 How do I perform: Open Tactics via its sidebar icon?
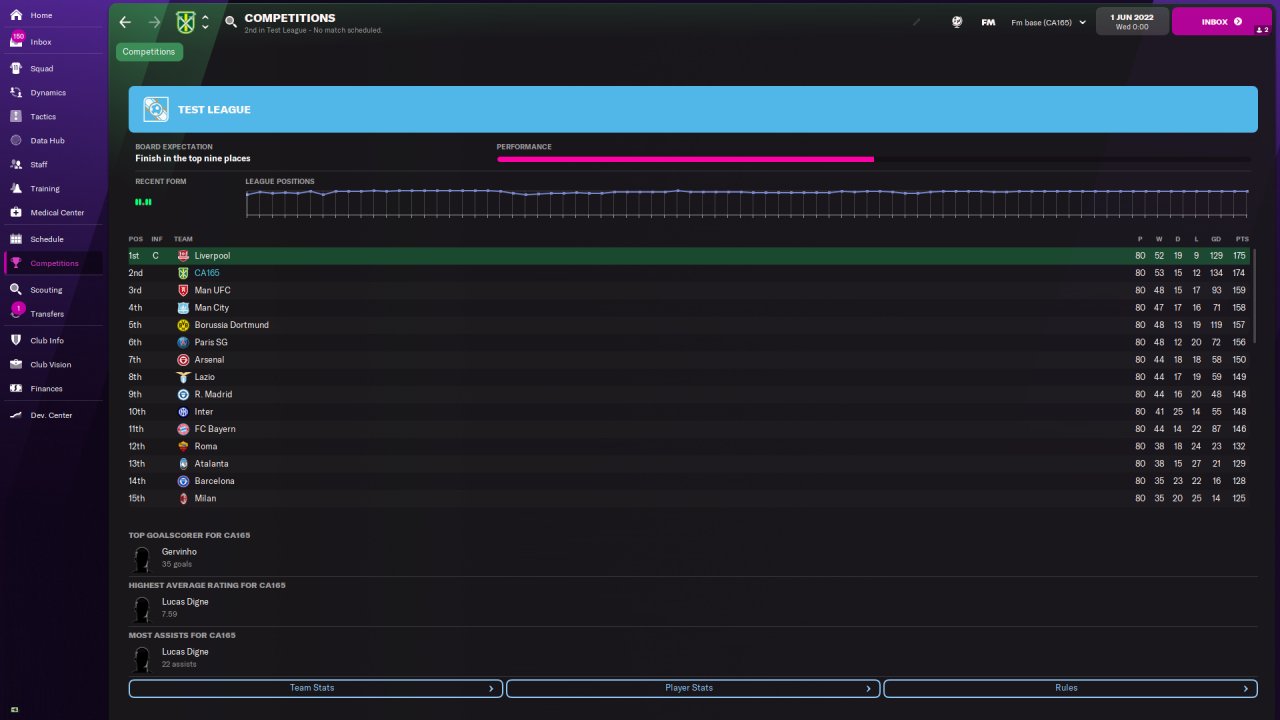(16, 117)
